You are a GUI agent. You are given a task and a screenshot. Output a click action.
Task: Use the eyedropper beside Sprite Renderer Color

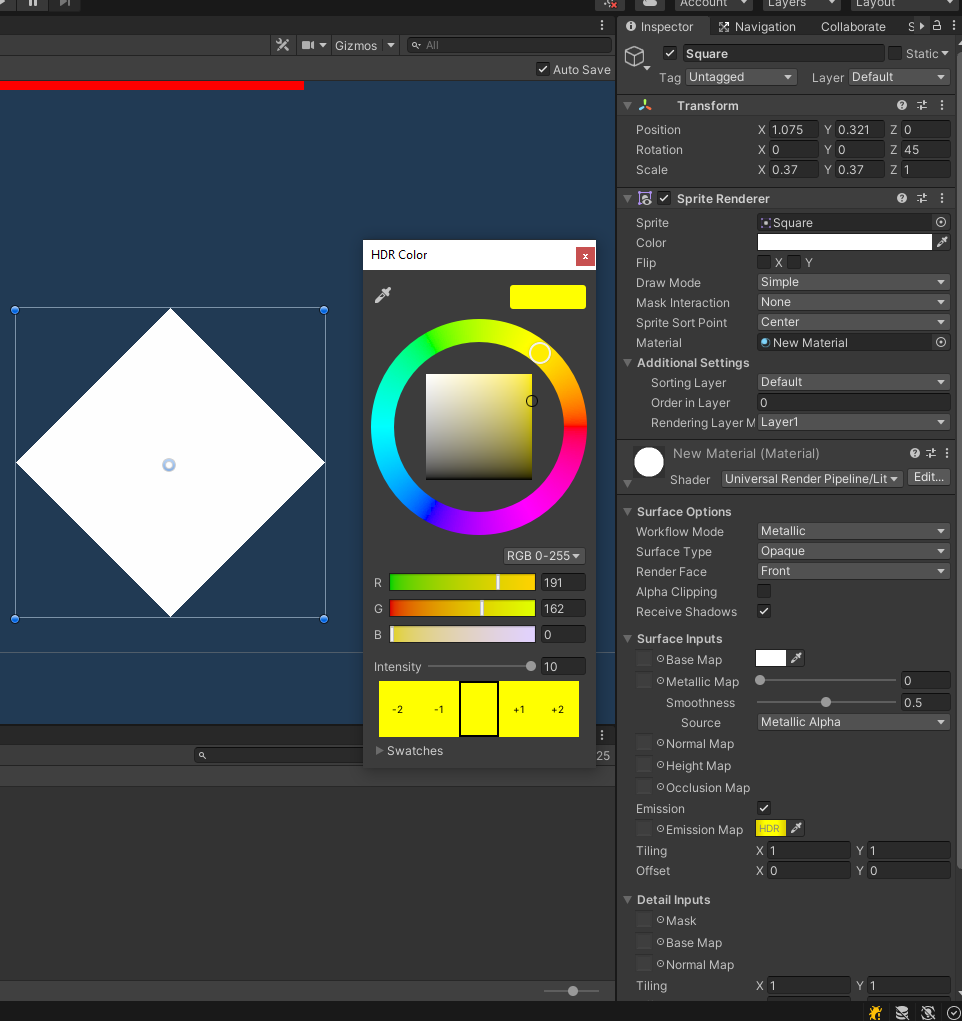[942, 242]
